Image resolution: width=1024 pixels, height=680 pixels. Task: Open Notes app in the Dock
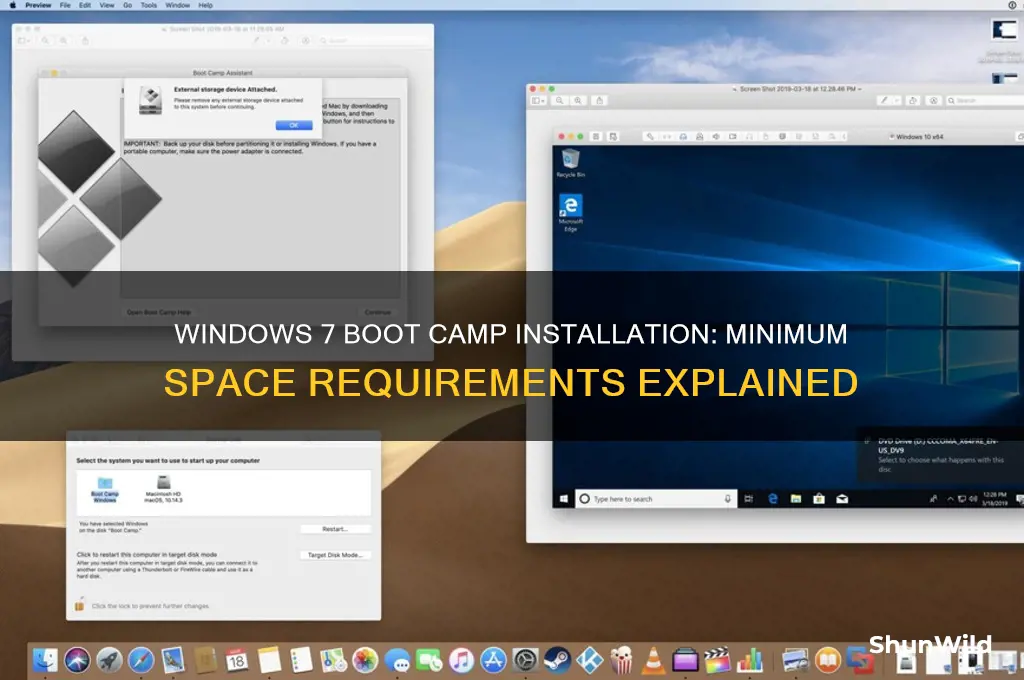[x=269, y=660]
